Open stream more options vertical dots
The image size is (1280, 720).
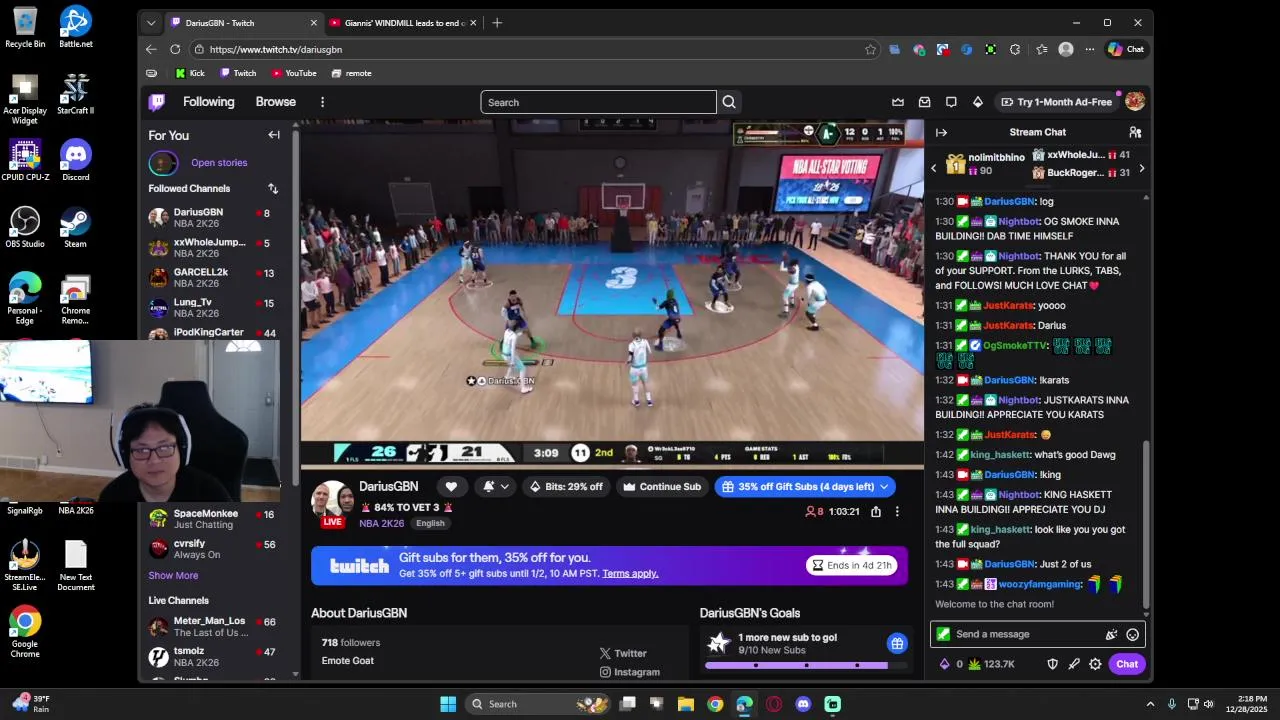tap(897, 511)
